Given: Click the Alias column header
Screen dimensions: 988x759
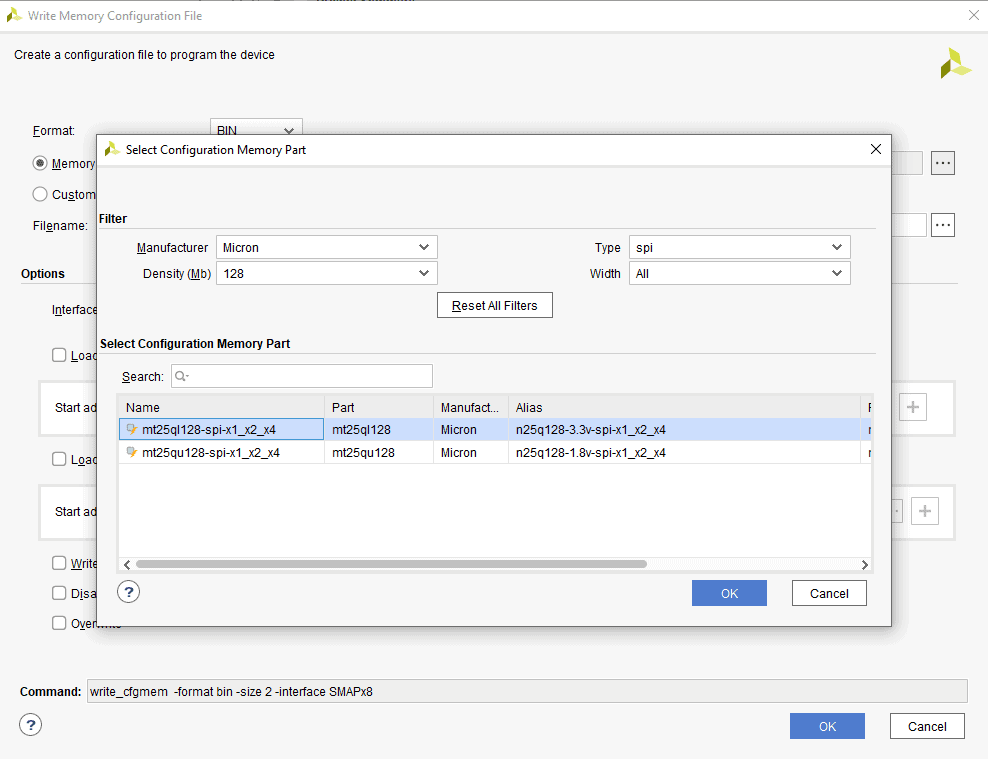Looking at the screenshot, I should coord(683,407).
